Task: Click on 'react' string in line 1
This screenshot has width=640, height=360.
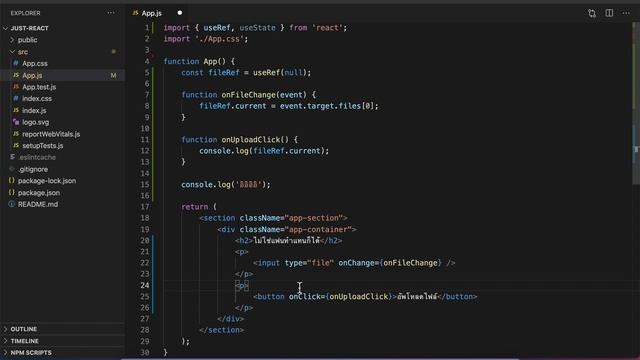Action: coord(327,28)
